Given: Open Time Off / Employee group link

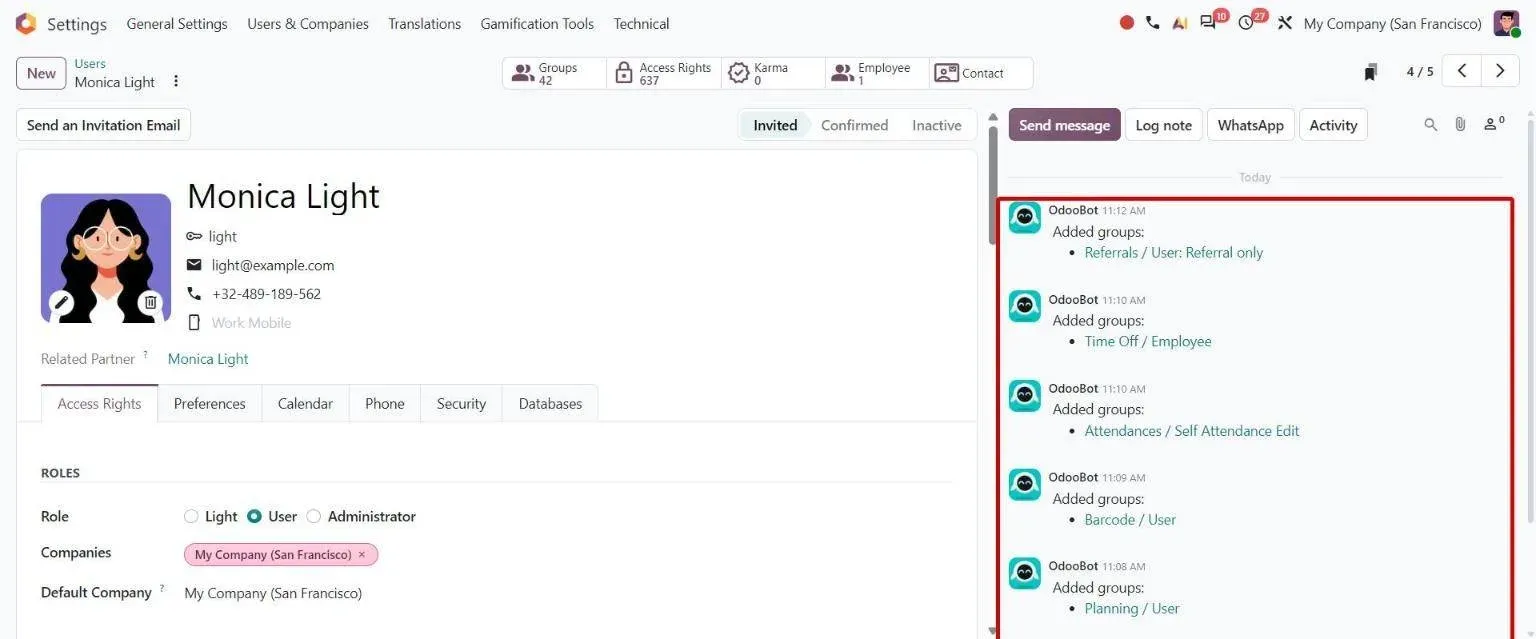Looking at the screenshot, I should point(1148,341).
